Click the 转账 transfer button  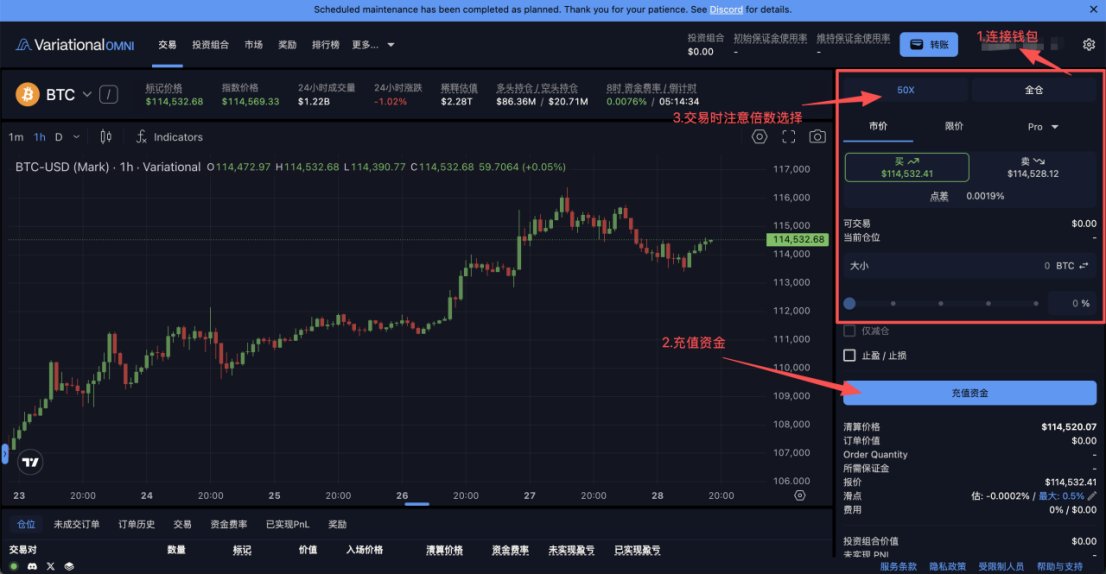click(928, 44)
